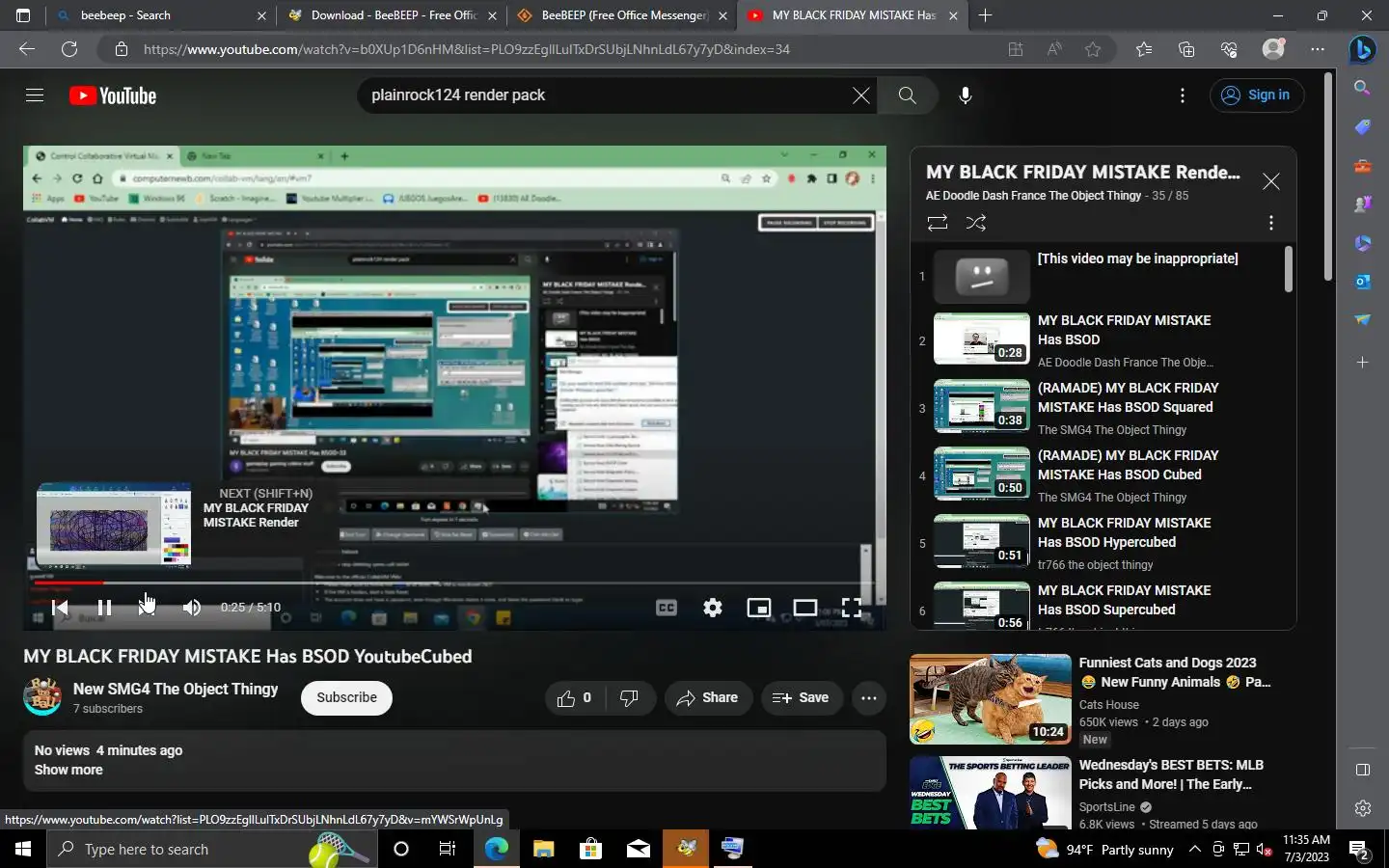The image size is (1389, 868).
Task: Close the playlist panel
Action: click(x=1270, y=181)
